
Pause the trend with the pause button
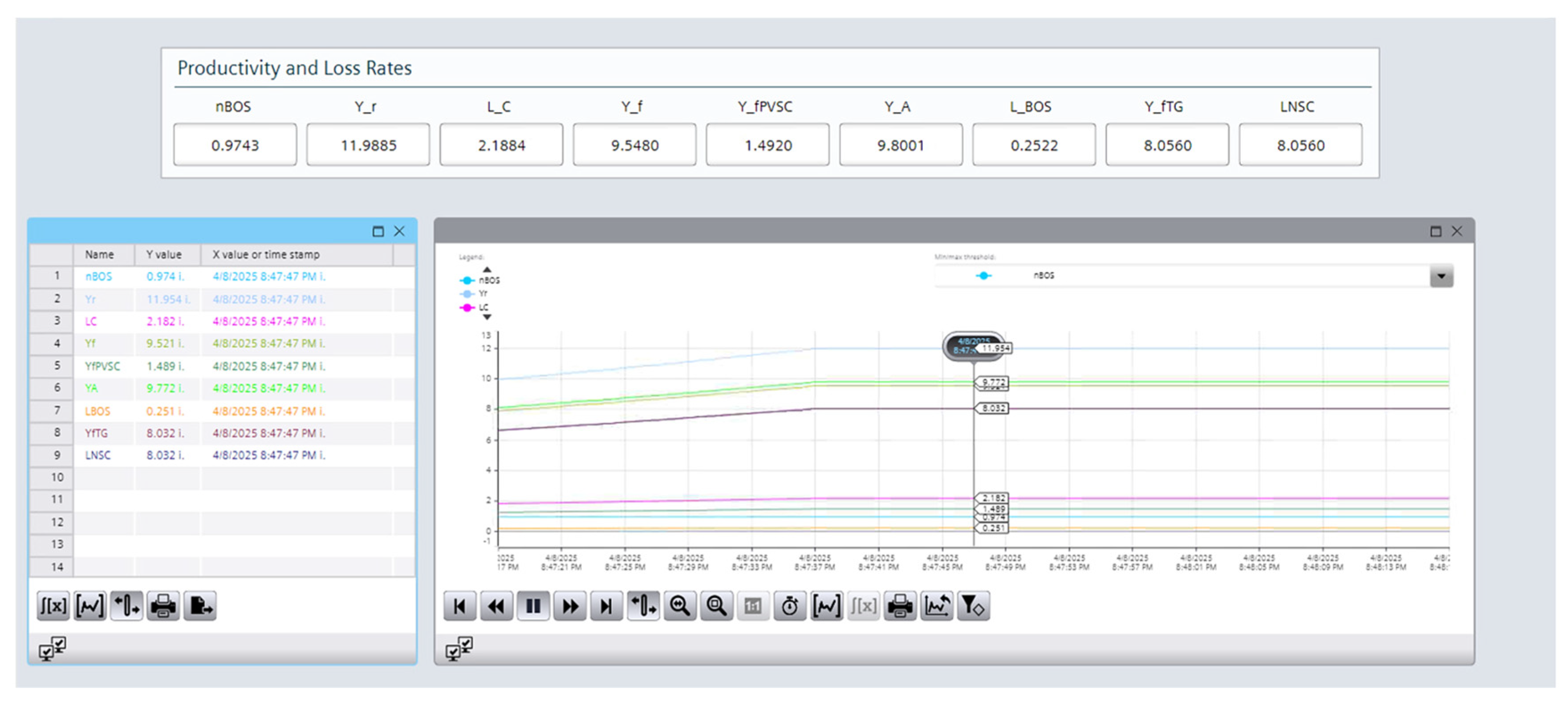(x=532, y=606)
